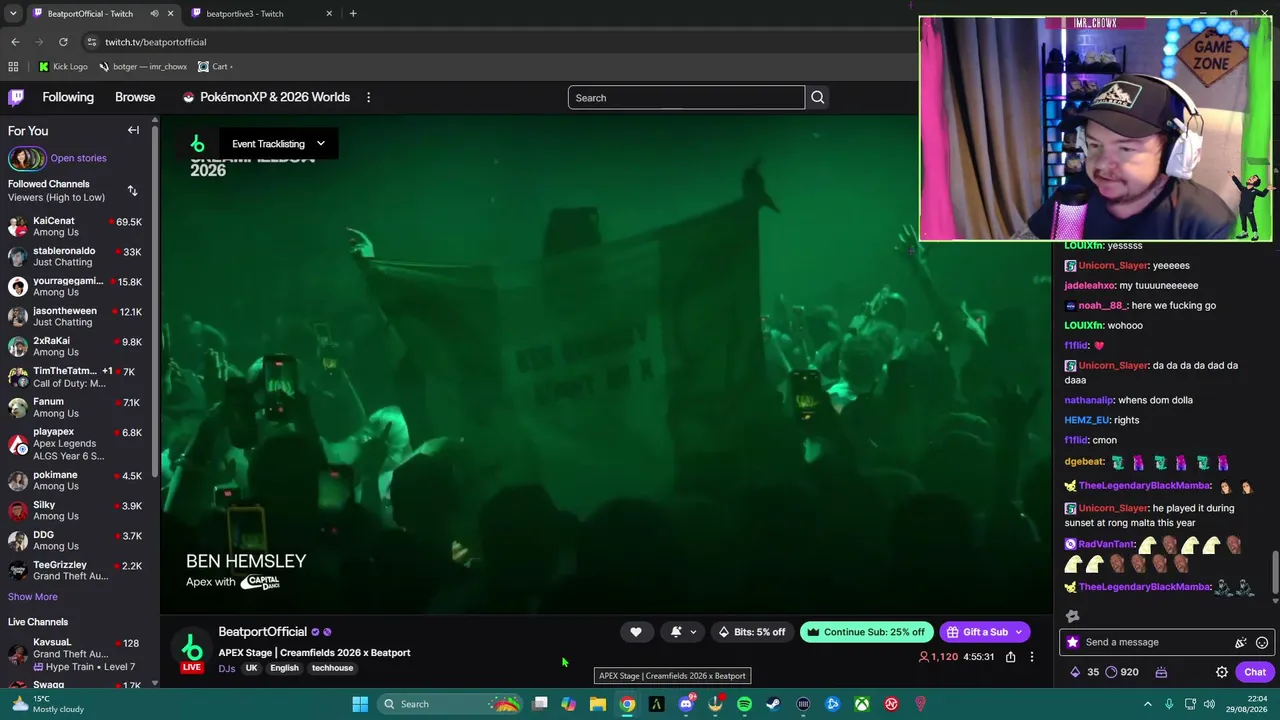This screenshot has height=720, width=1280.
Task: Launch Steam from the taskbar
Action: [x=773, y=704]
